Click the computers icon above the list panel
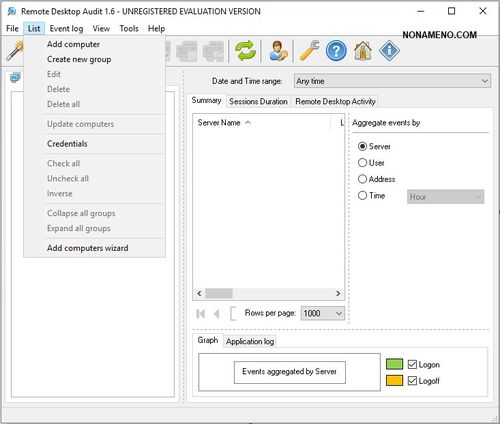This screenshot has width=500, height=424. [15, 78]
